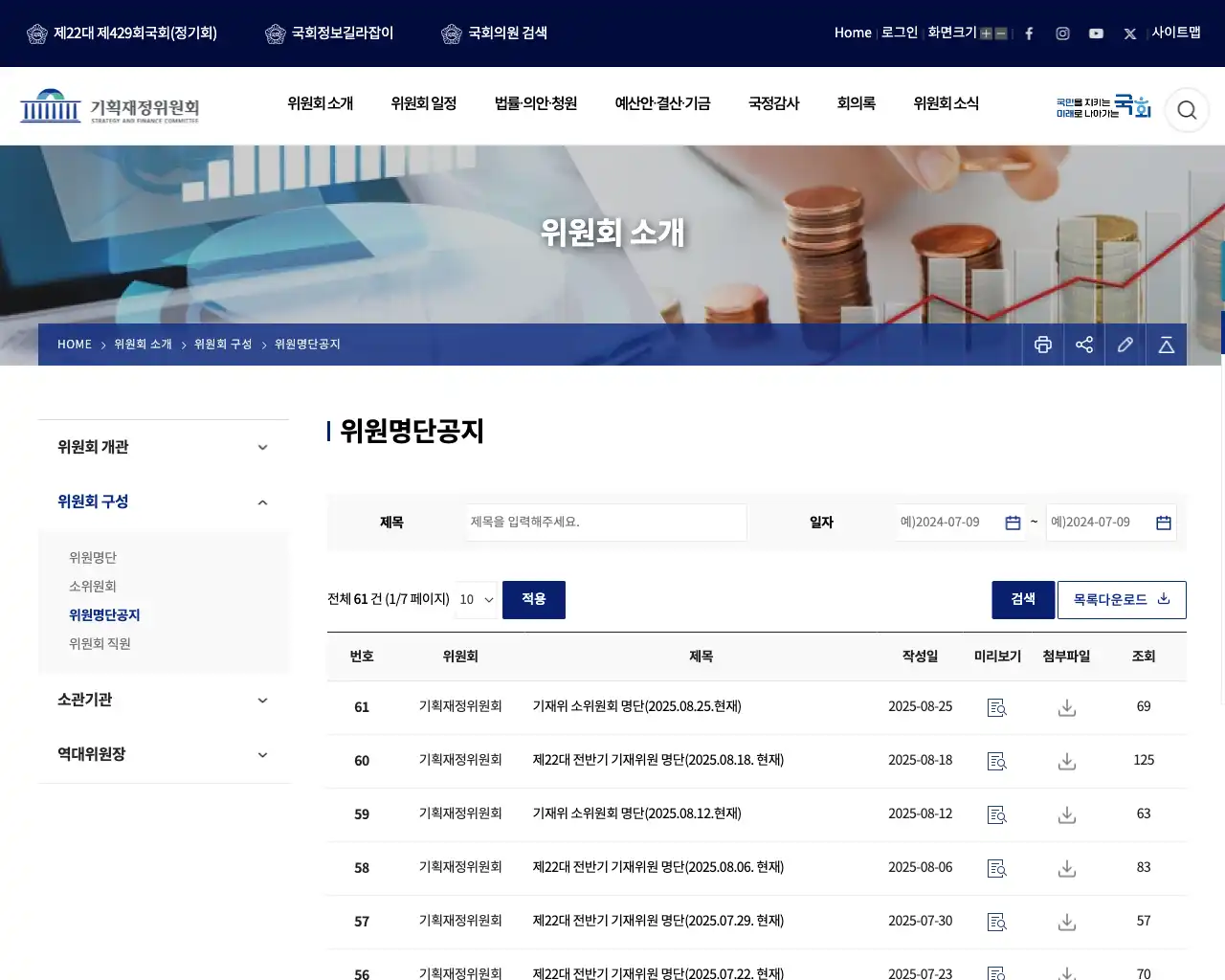Select 위원명단 in sidebar submenu
This screenshot has width=1225, height=980.
(93, 558)
